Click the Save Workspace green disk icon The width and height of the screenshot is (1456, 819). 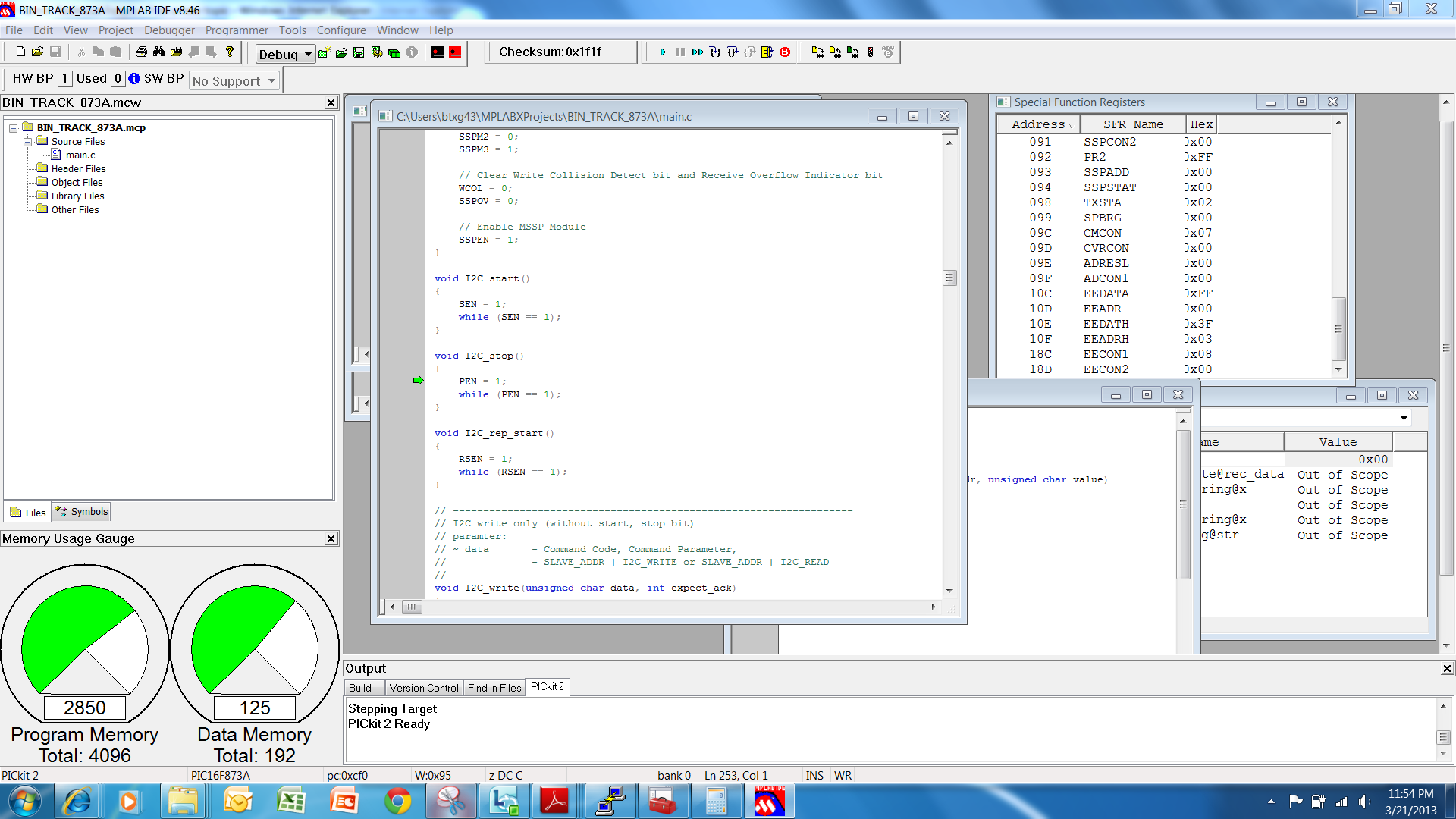(x=359, y=52)
